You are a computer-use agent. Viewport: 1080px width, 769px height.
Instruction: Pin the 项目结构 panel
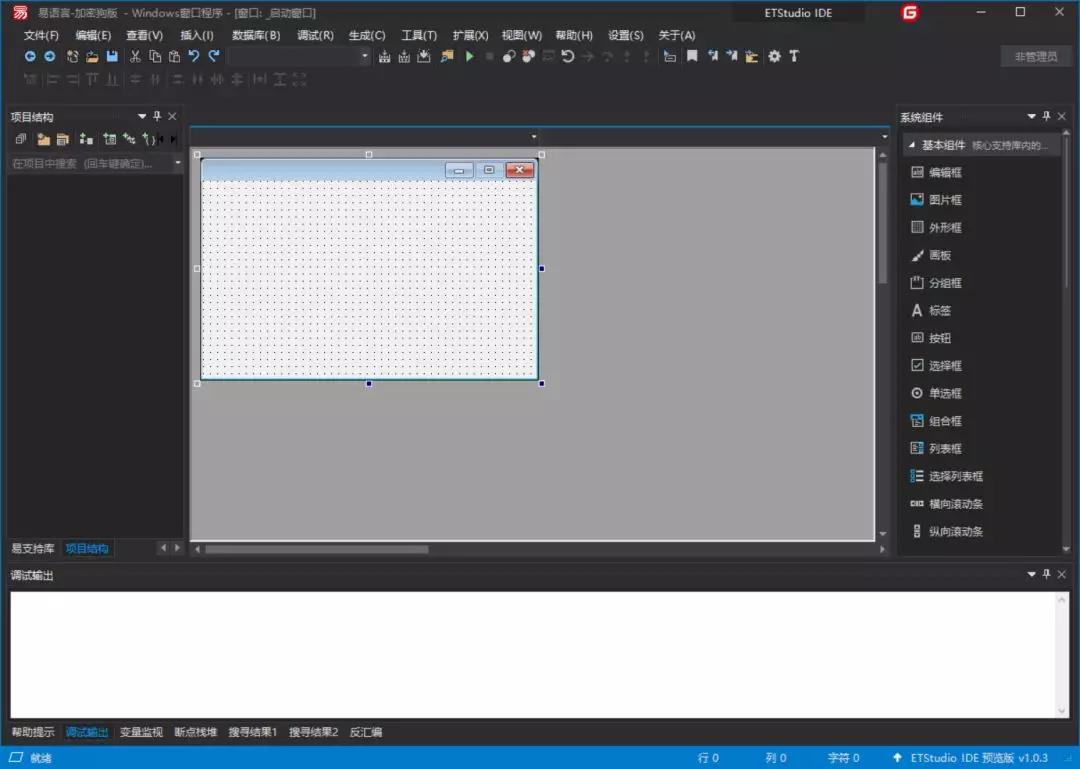point(156,116)
